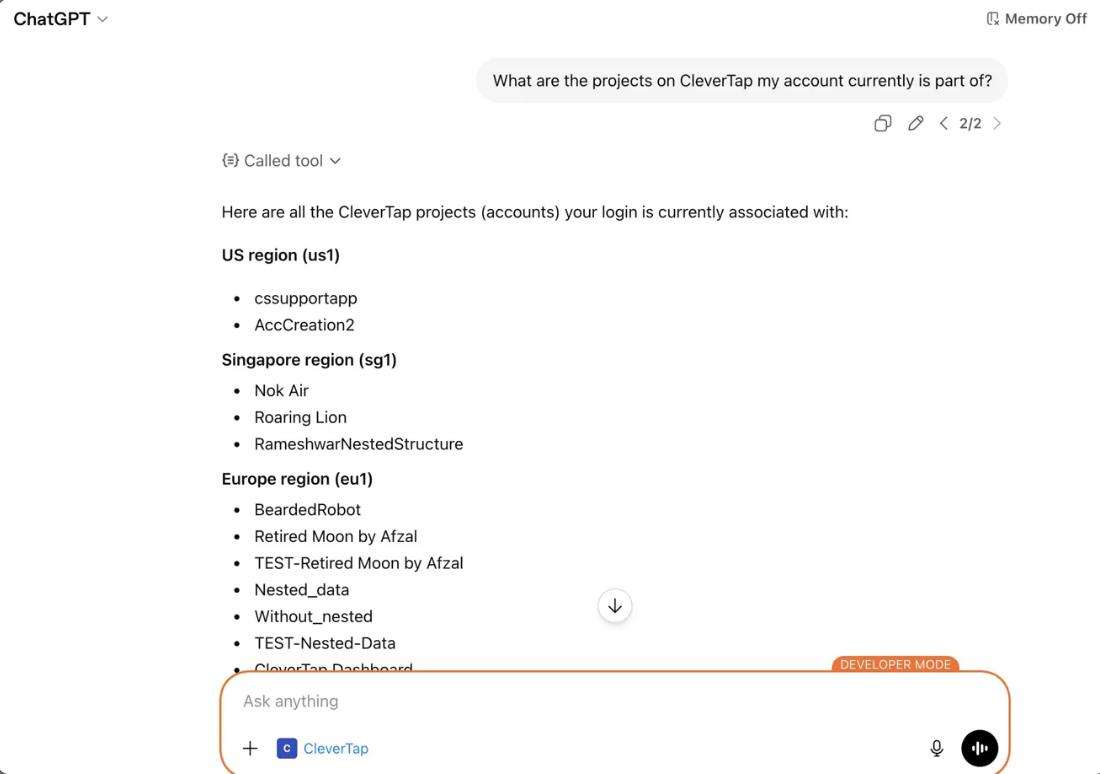
Task: Click the chevron next to ChatGPT title
Action: (x=102, y=20)
